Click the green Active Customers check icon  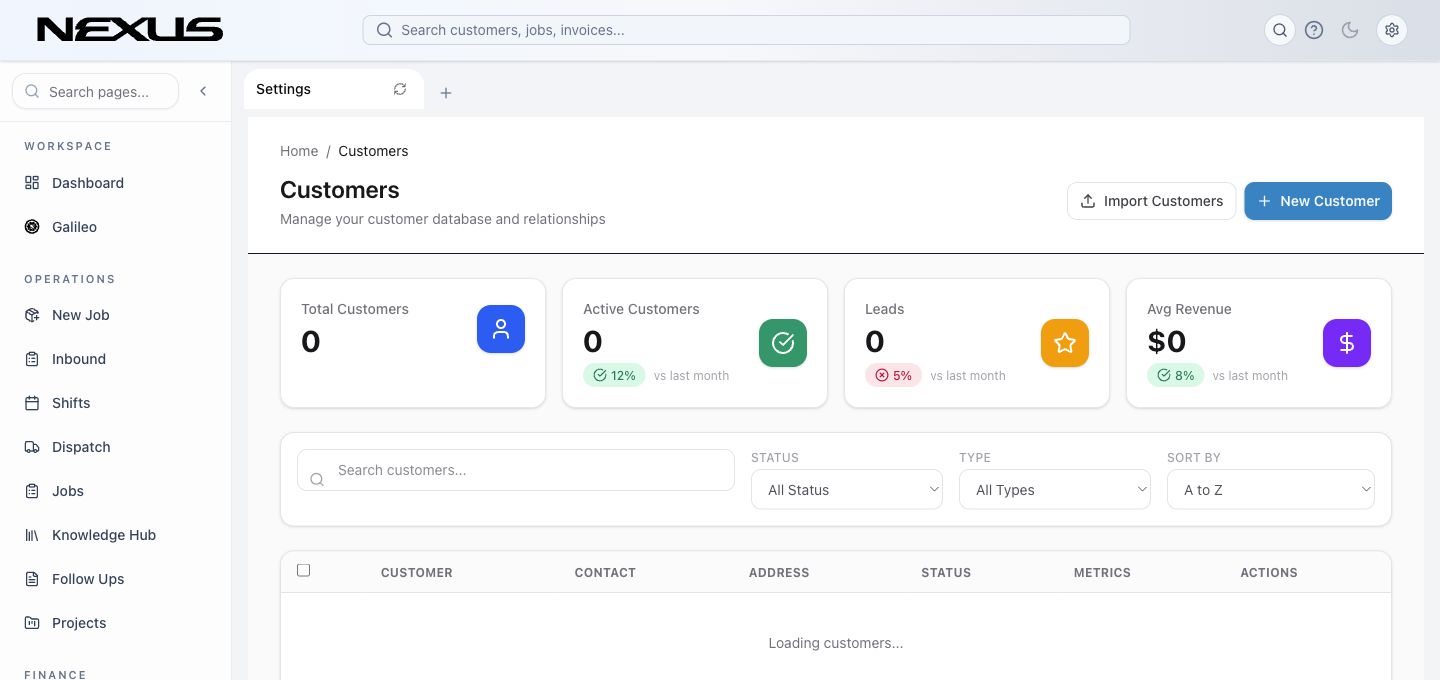[783, 343]
